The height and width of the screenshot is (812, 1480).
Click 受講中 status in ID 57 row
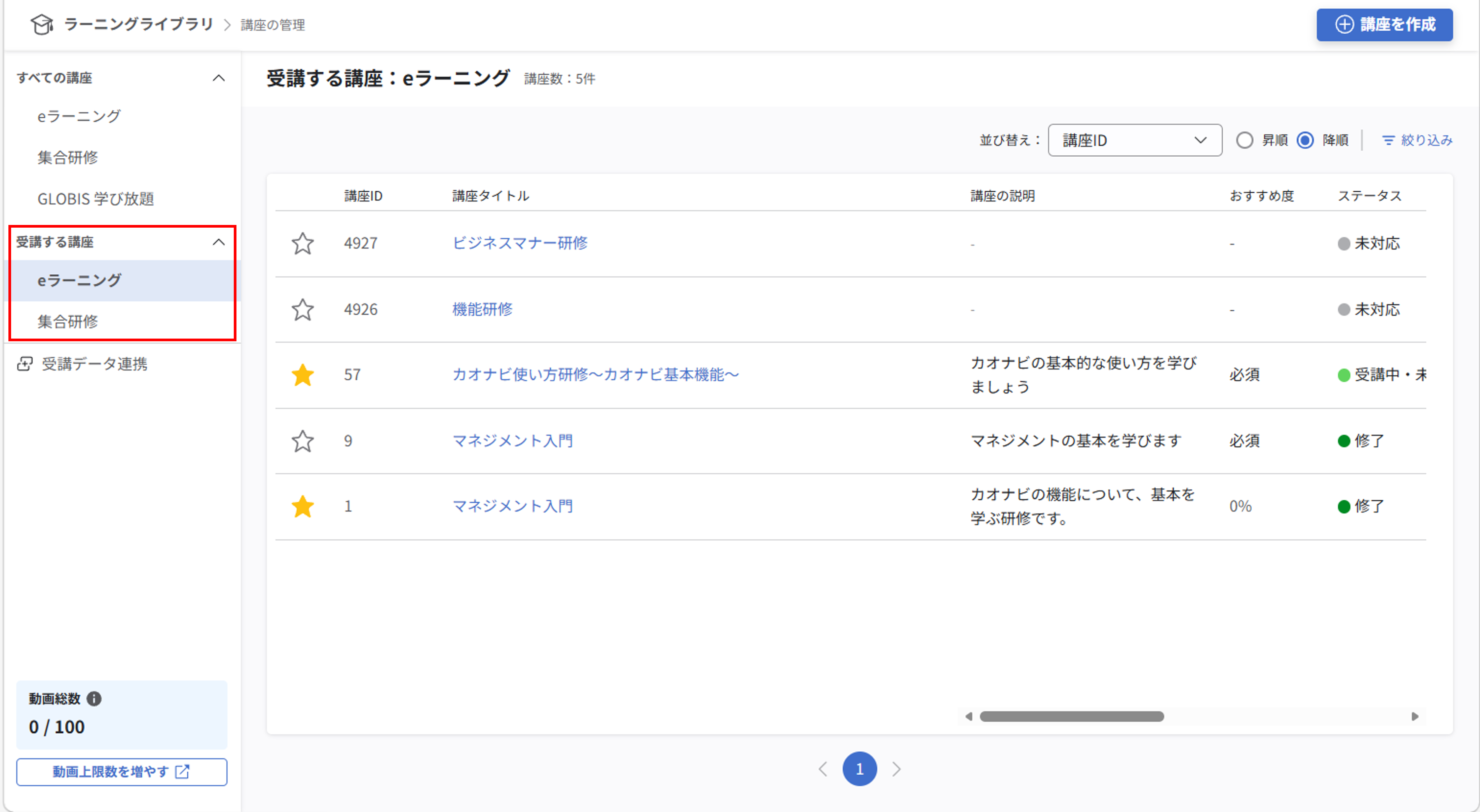pyautogui.click(x=1382, y=375)
